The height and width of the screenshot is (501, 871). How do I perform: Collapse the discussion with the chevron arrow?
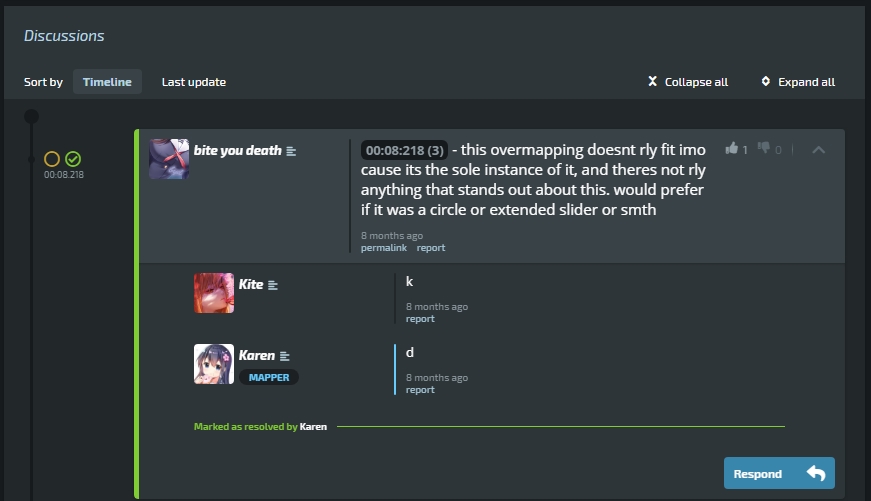[818, 149]
